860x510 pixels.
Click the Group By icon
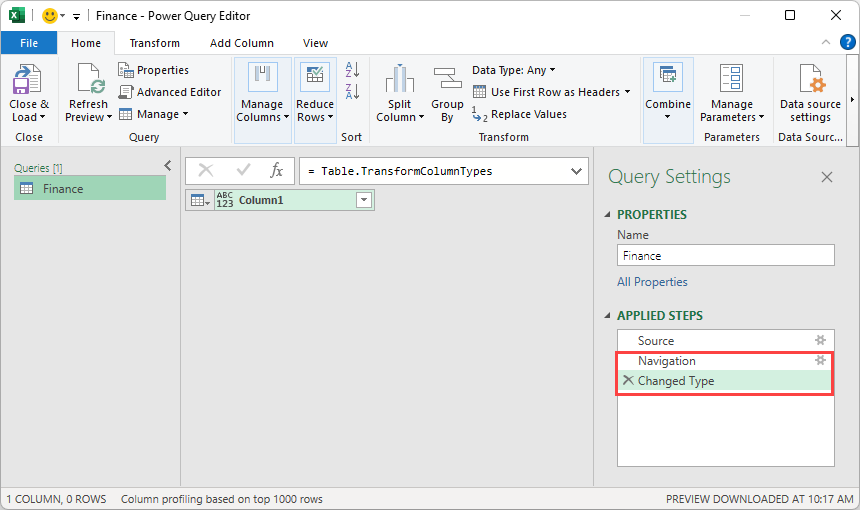pos(448,78)
